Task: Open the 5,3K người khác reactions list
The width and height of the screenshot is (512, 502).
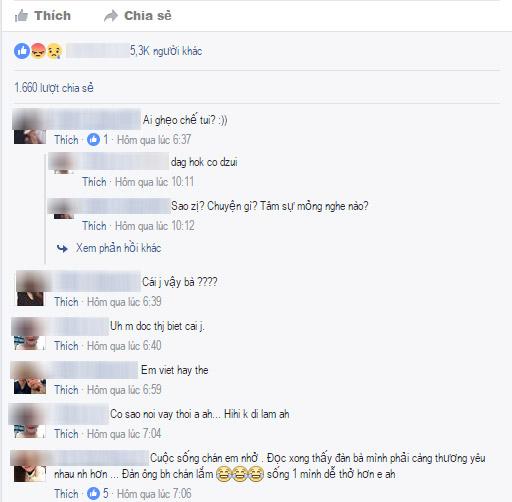Action: pos(166,51)
